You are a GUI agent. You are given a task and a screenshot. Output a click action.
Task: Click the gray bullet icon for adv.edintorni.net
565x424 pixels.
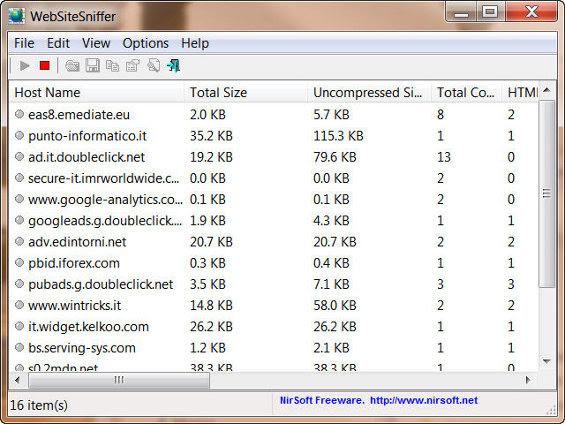19,241
